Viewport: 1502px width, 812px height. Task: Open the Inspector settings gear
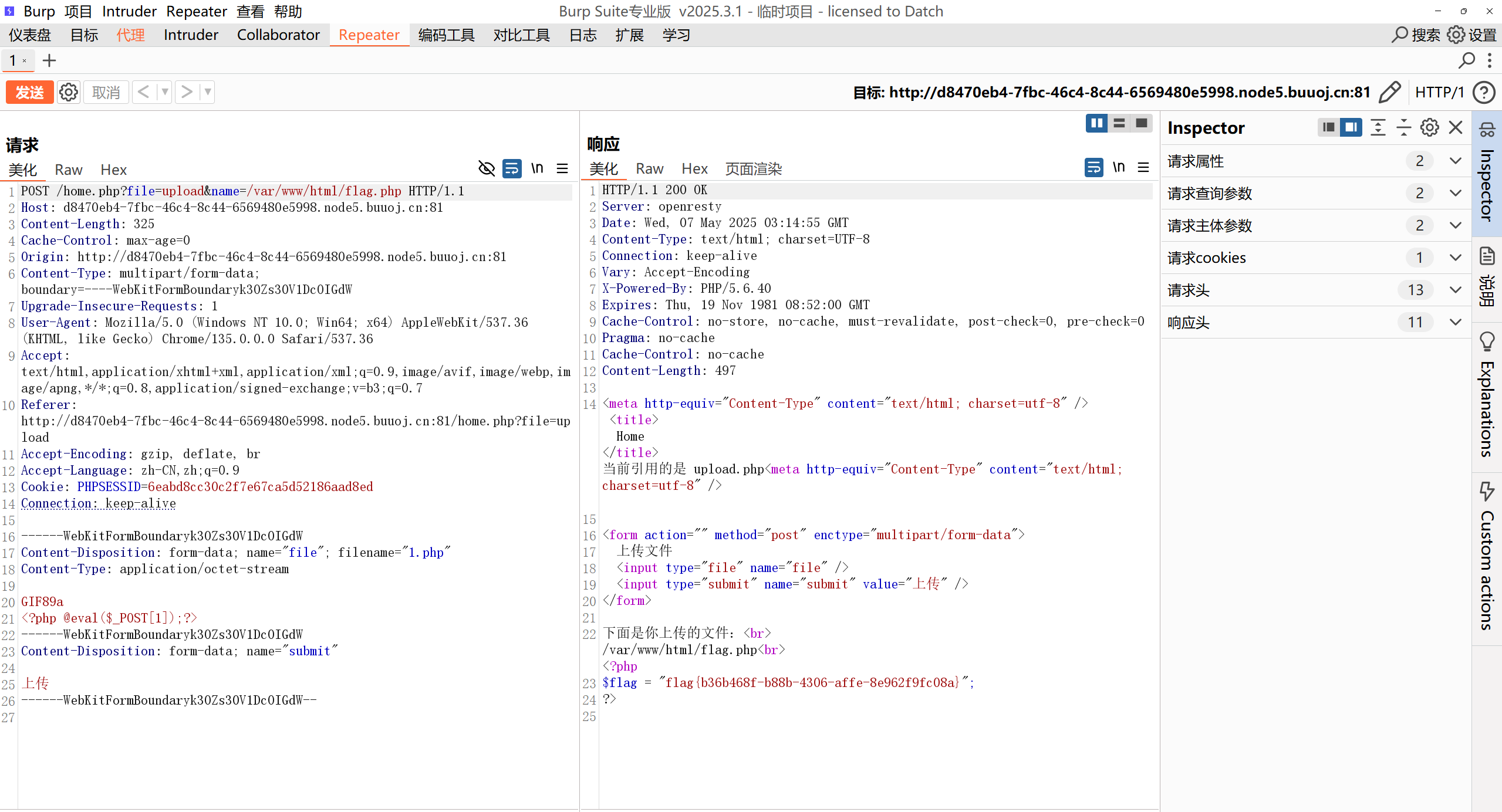pos(1429,127)
